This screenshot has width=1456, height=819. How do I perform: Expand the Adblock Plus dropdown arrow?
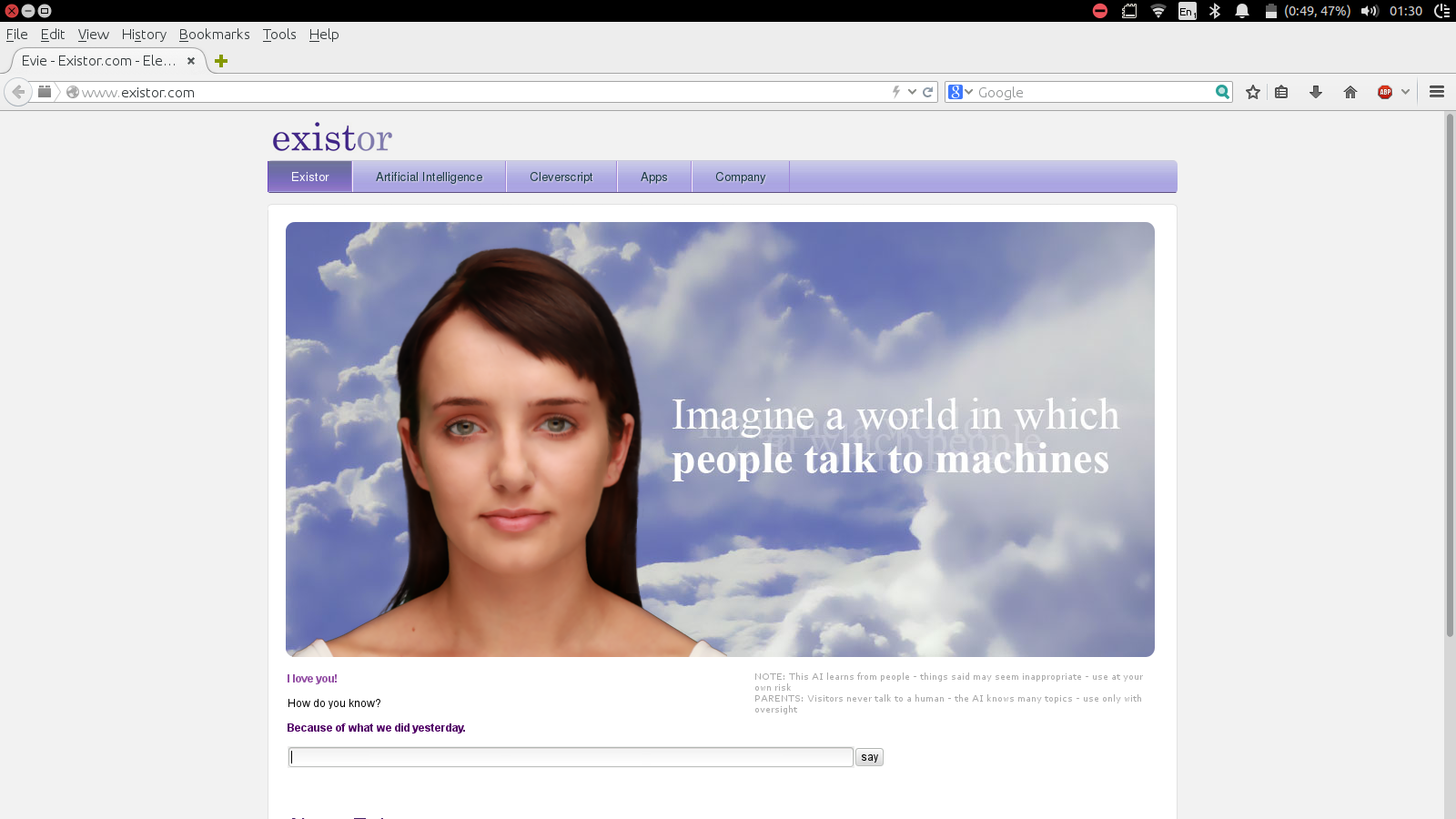pyautogui.click(x=1405, y=92)
